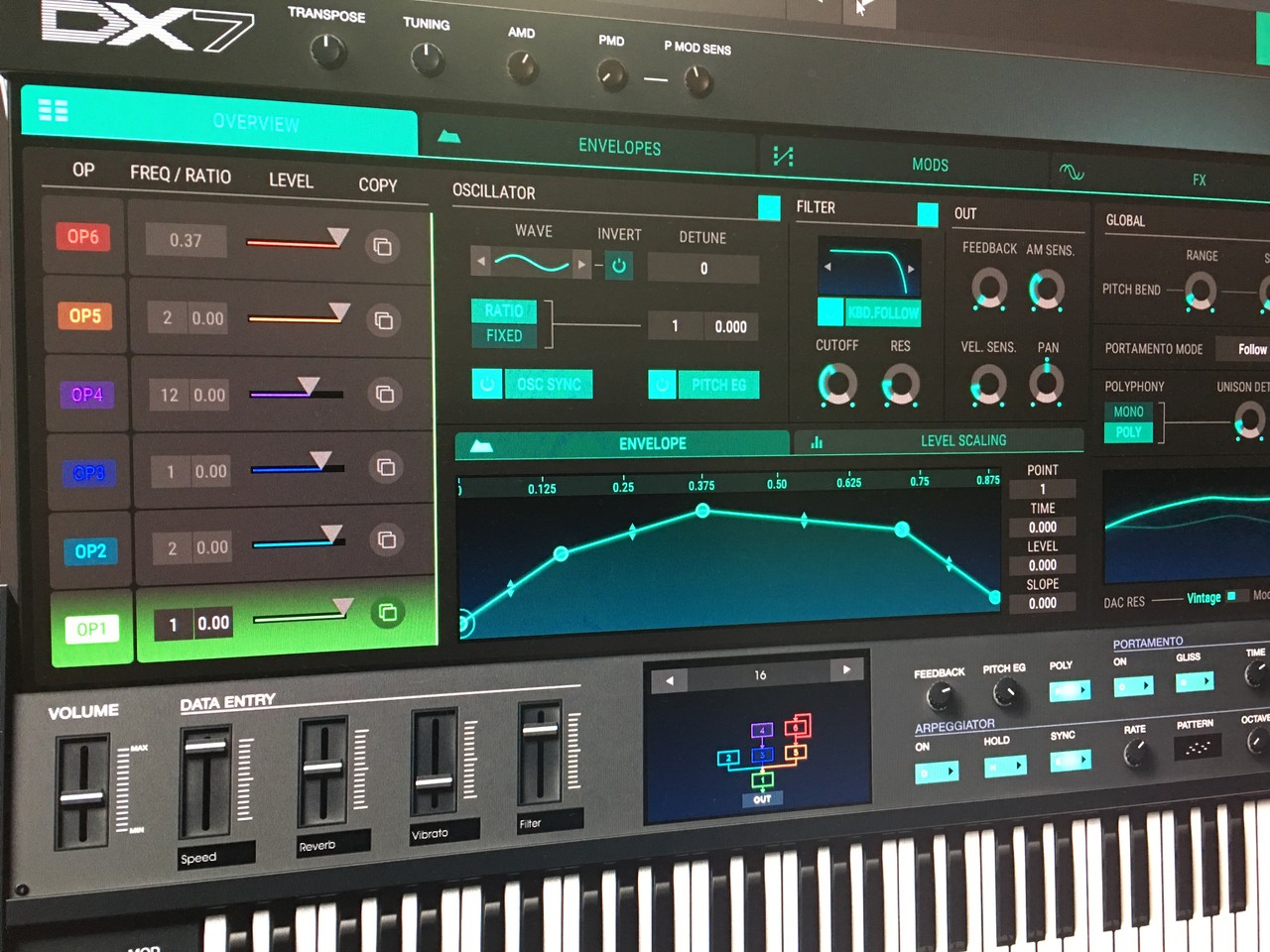Select previous oscillator waveform arrow
This screenshot has height=952, width=1270.
tap(481, 263)
